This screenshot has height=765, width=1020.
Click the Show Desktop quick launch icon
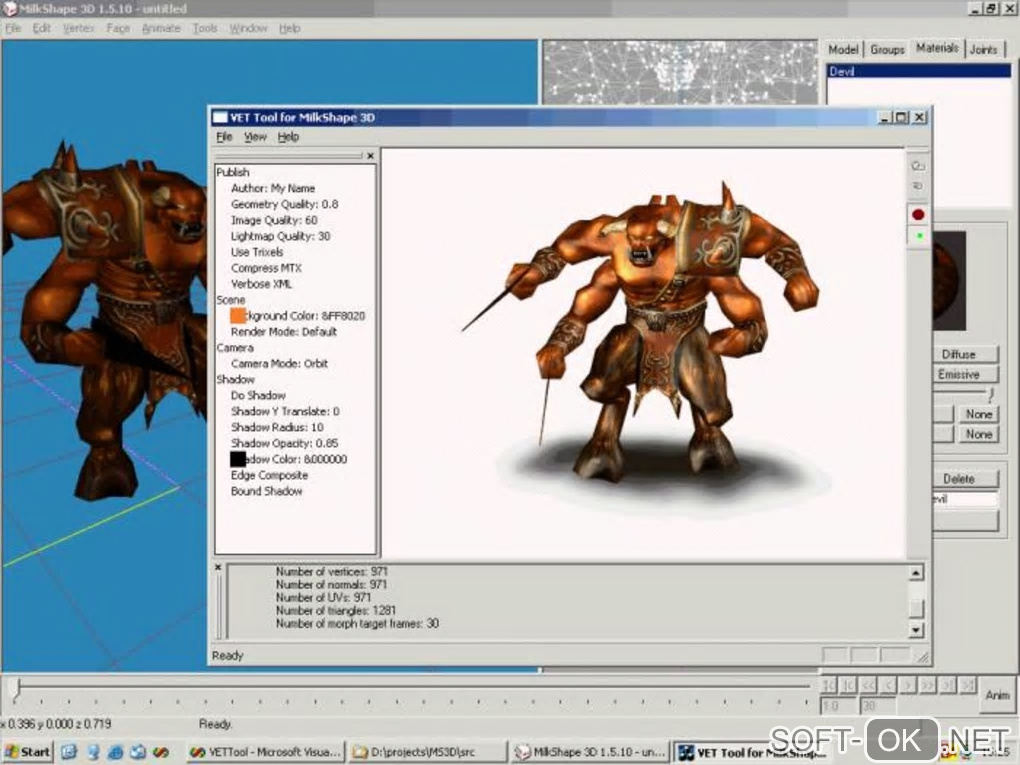(69, 752)
